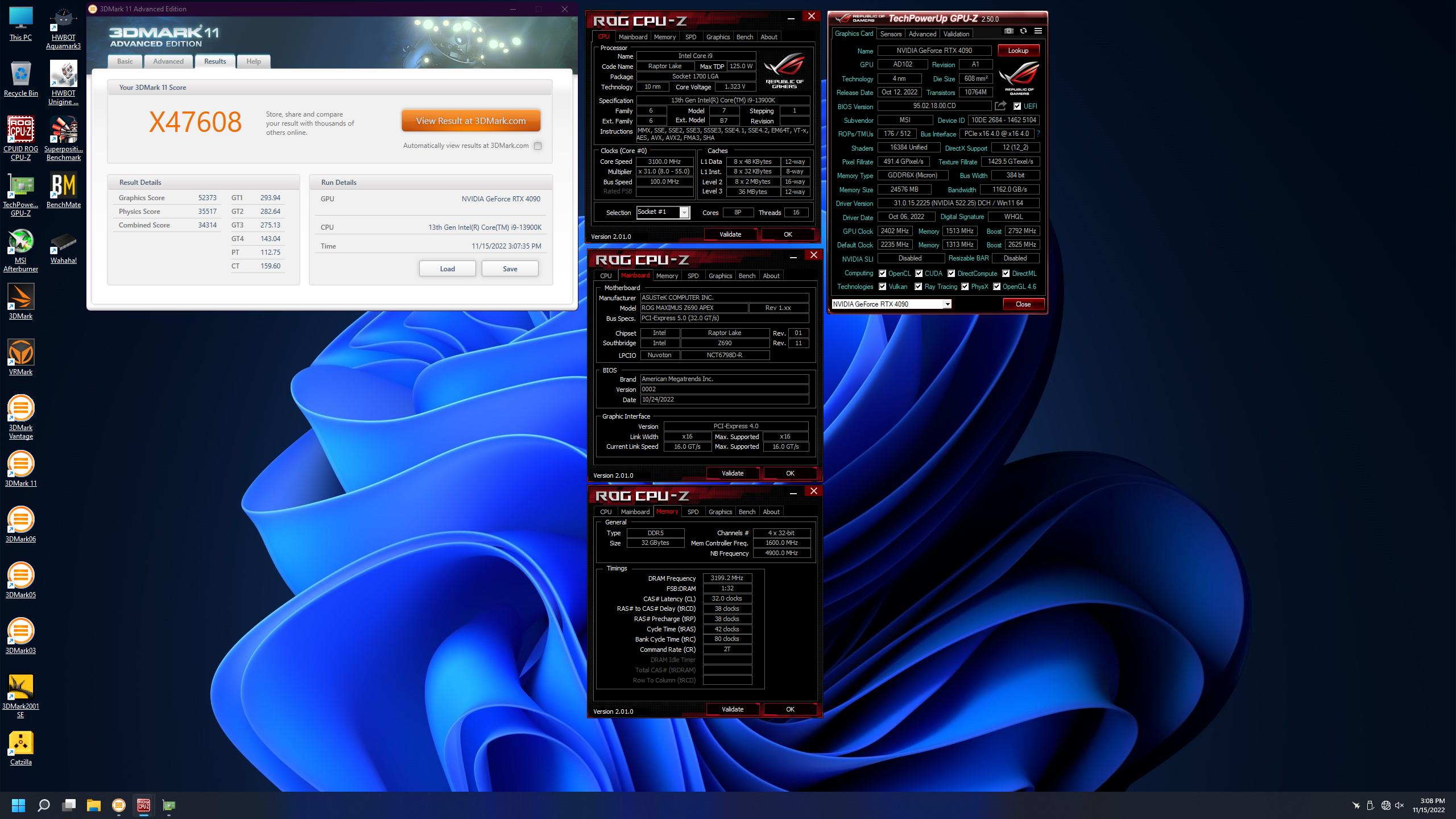Open 3DMark 11 desktop shortcut
The width and height of the screenshot is (1456, 819).
[21, 469]
